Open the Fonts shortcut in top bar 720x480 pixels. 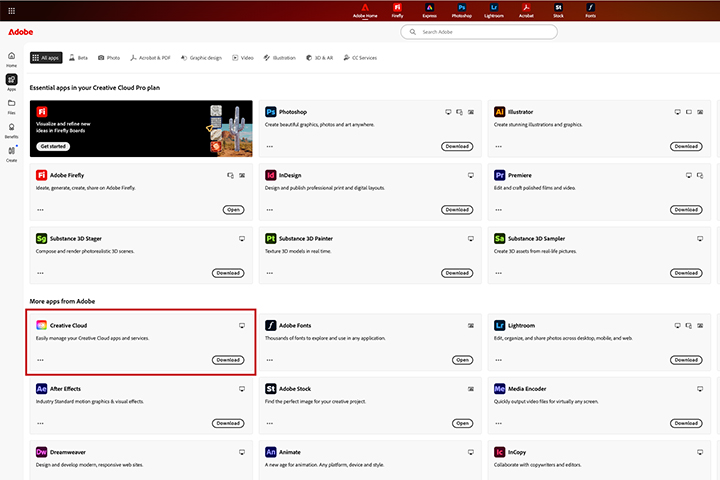click(x=591, y=10)
